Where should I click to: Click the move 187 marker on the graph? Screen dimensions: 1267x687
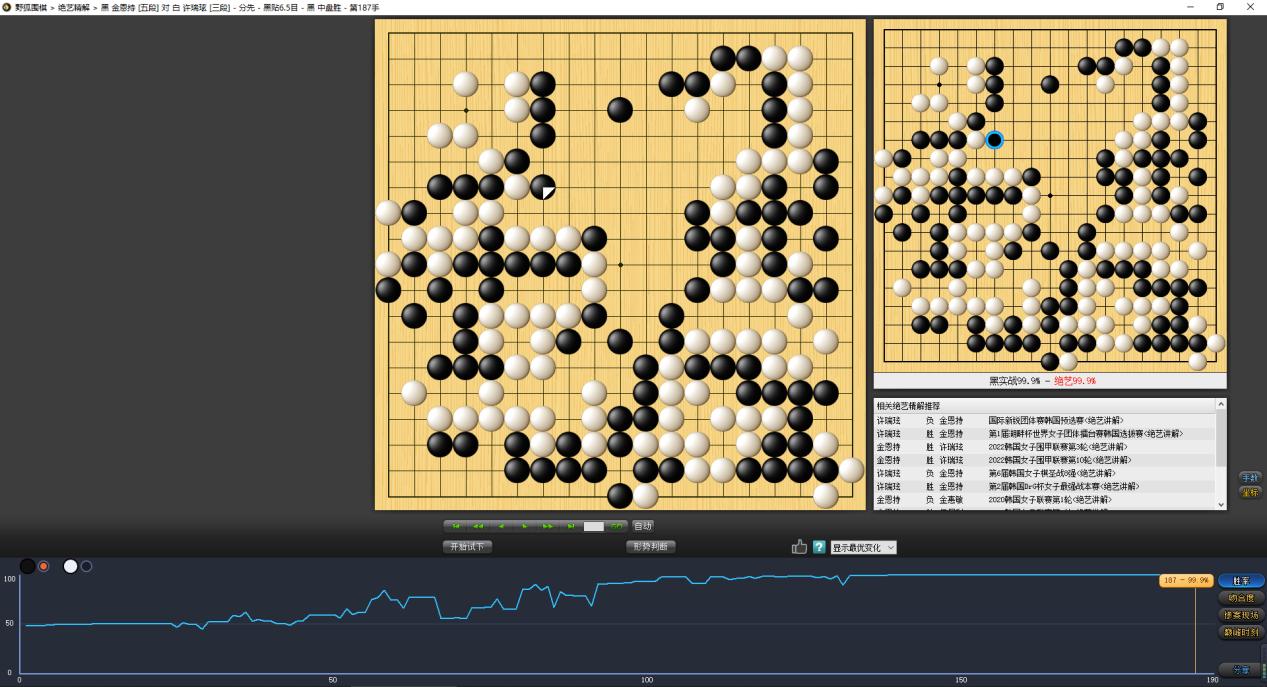coord(1185,580)
